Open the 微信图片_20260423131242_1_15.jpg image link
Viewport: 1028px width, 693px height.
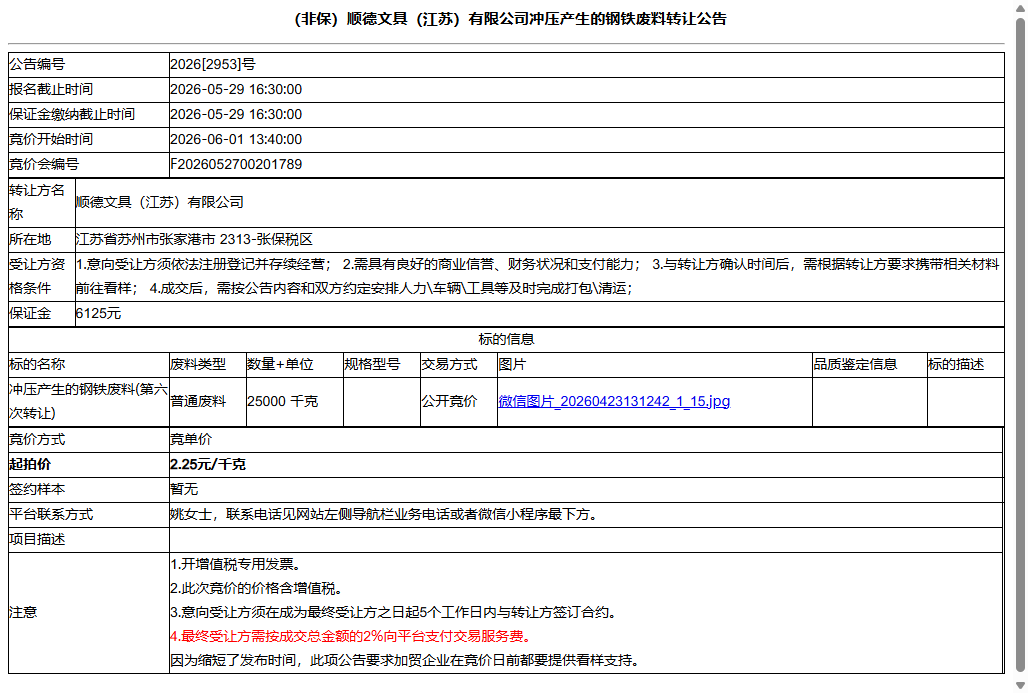pyautogui.click(x=614, y=401)
